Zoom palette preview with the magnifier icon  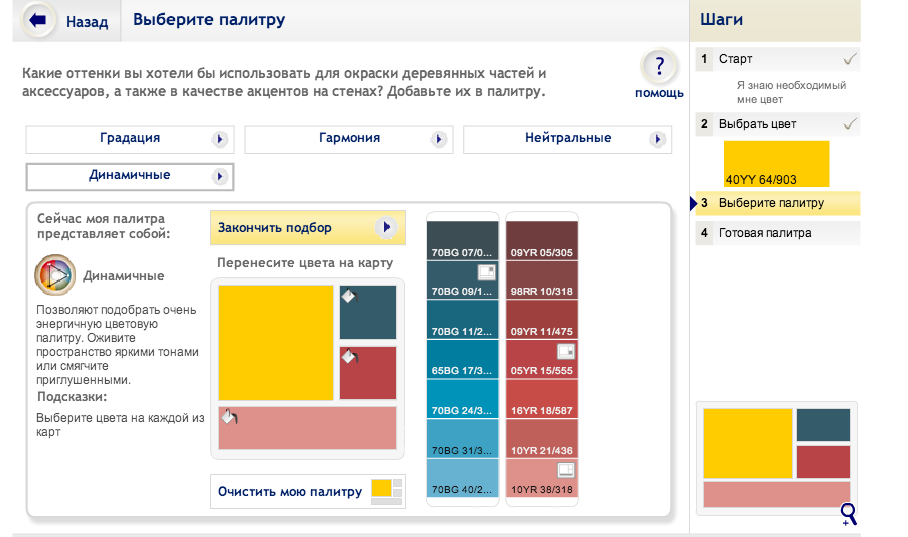849,515
